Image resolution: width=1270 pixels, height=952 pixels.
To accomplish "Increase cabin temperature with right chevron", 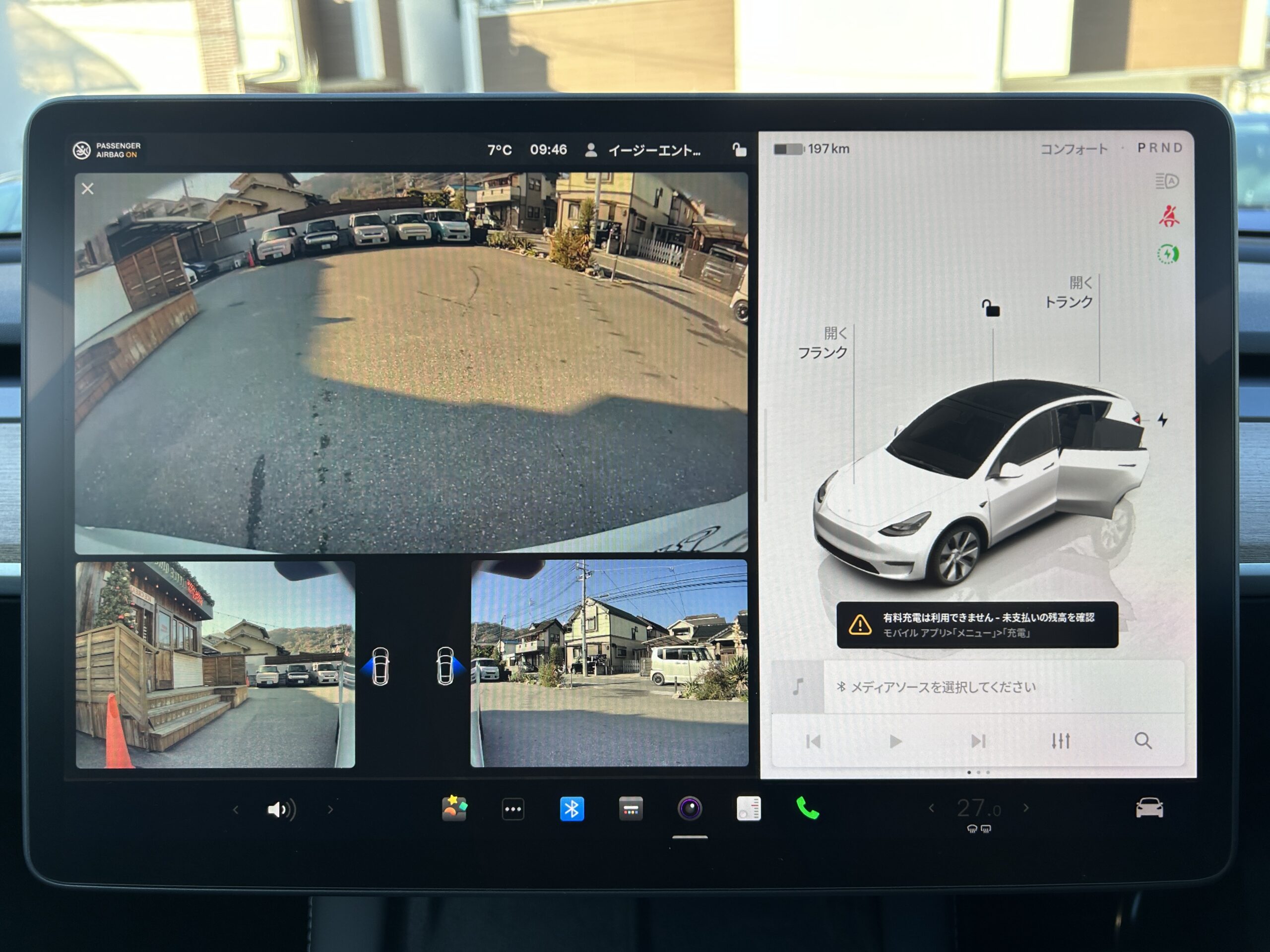I will [1026, 808].
